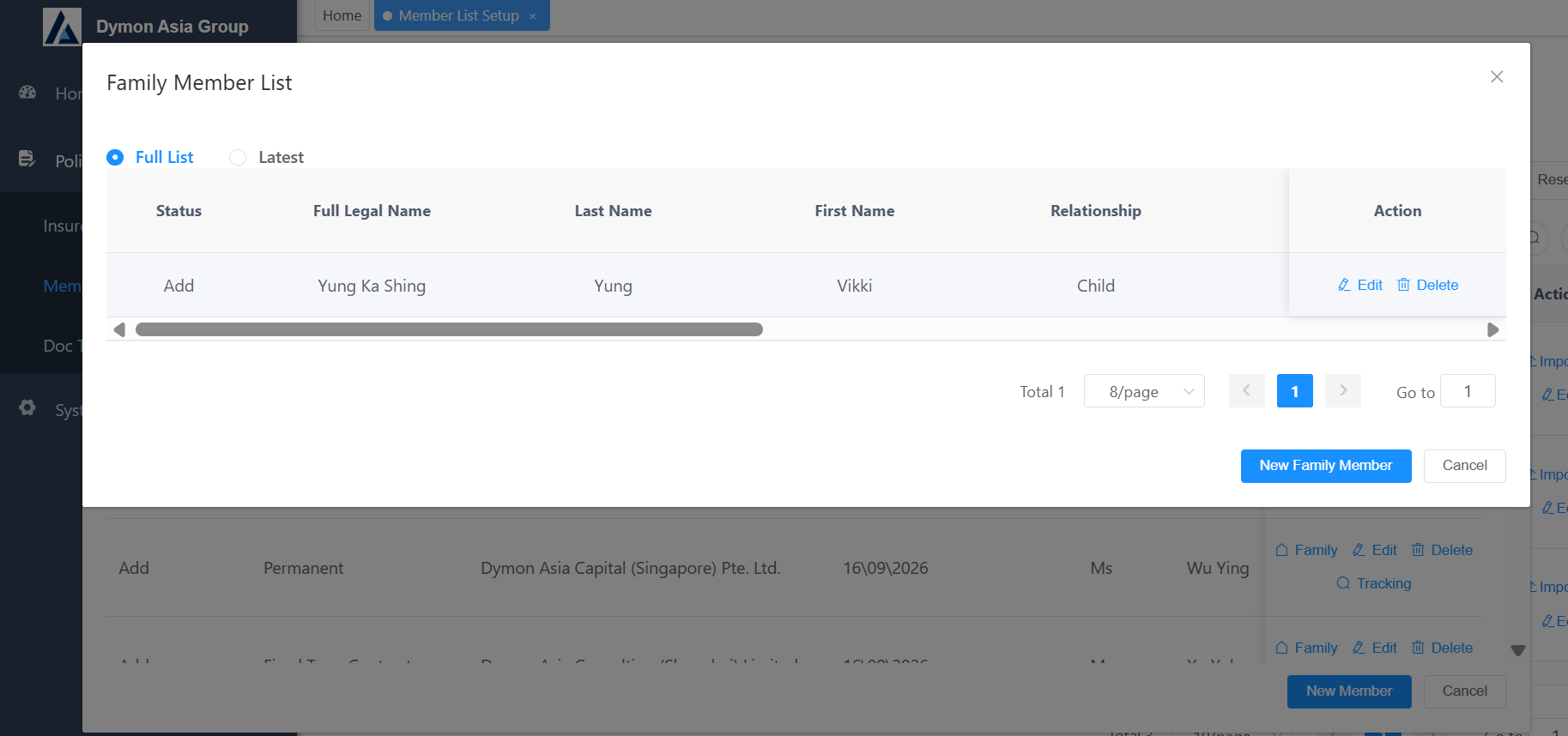Open the 8/page size dropdown
The width and height of the screenshot is (1568, 736).
pyautogui.click(x=1144, y=391)
